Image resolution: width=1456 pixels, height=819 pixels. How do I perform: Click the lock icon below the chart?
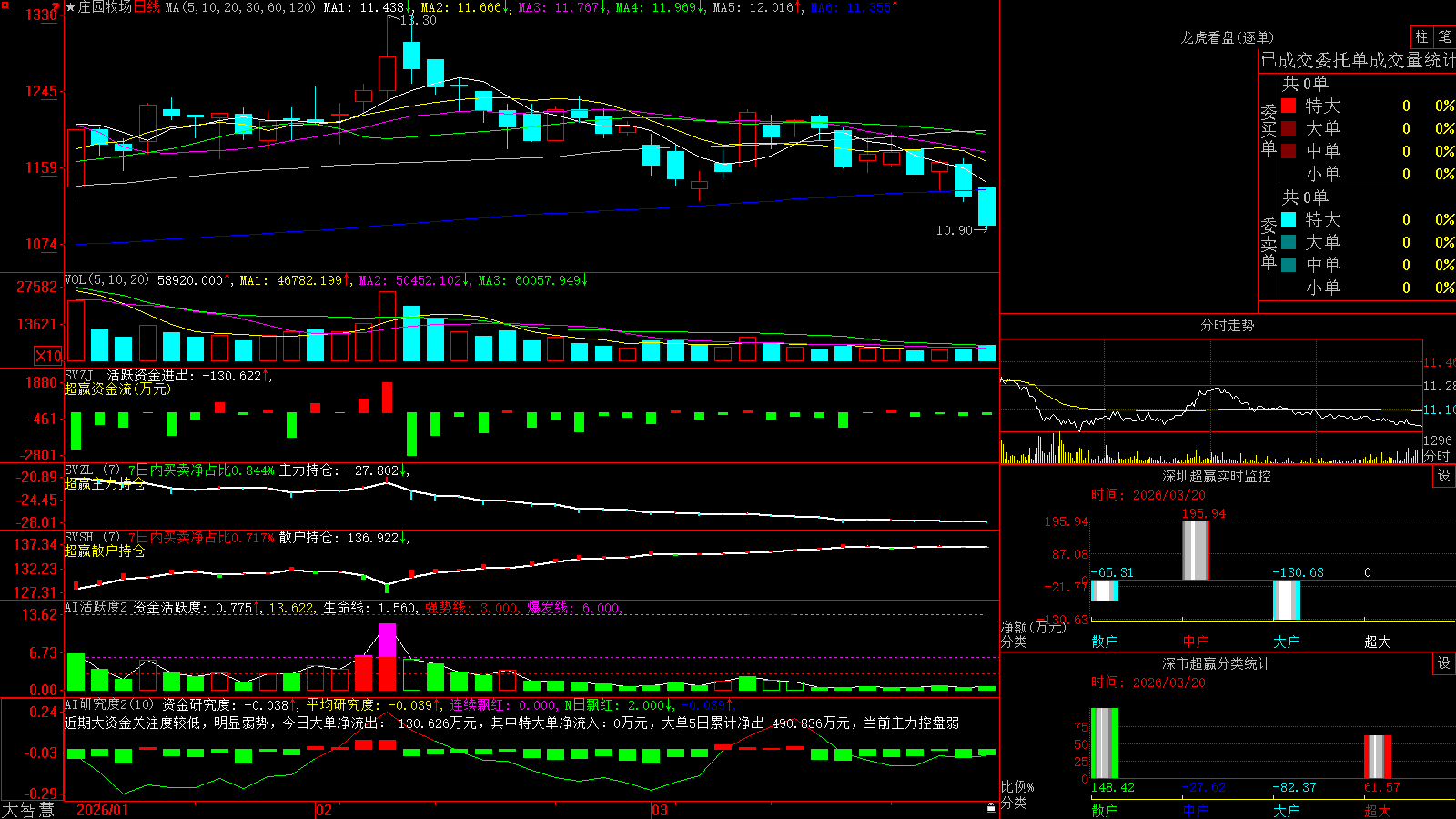tap(992, 807)
